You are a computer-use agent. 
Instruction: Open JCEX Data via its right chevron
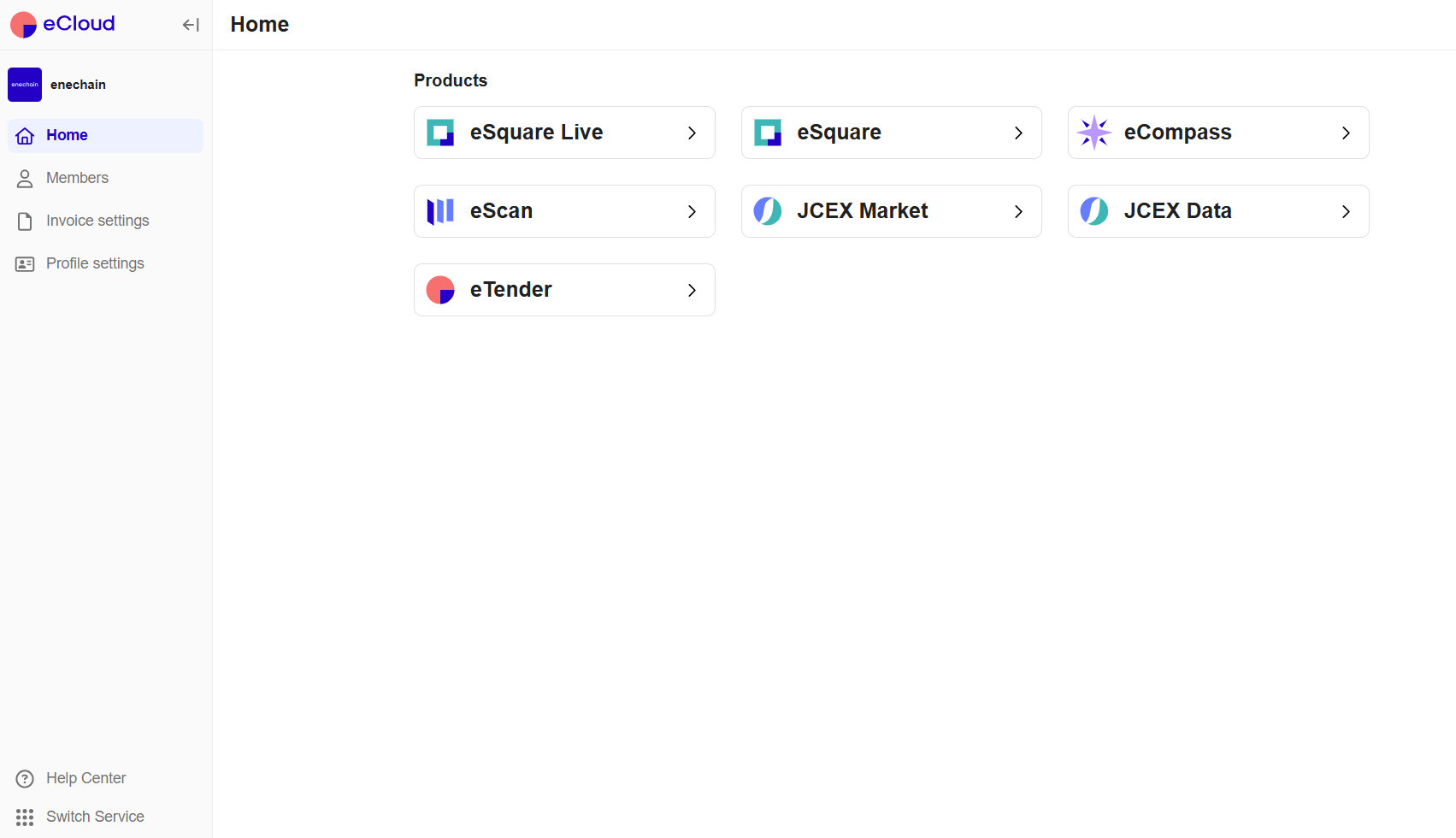1346,211
